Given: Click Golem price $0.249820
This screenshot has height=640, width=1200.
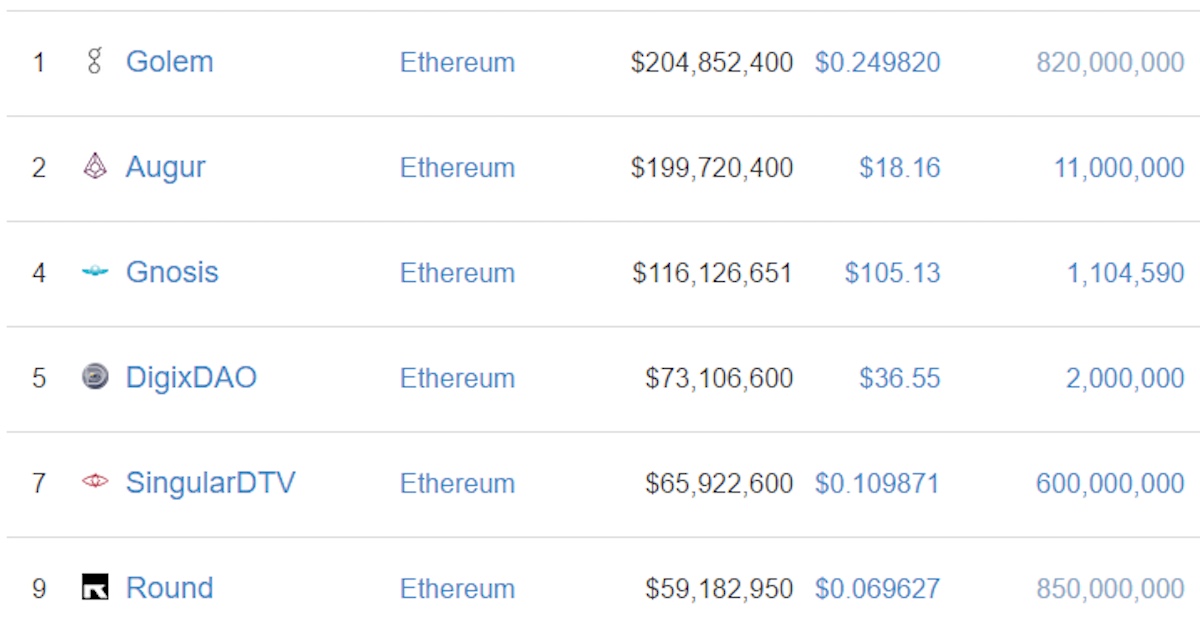Looking at the screenshot, I should (877, 62).
